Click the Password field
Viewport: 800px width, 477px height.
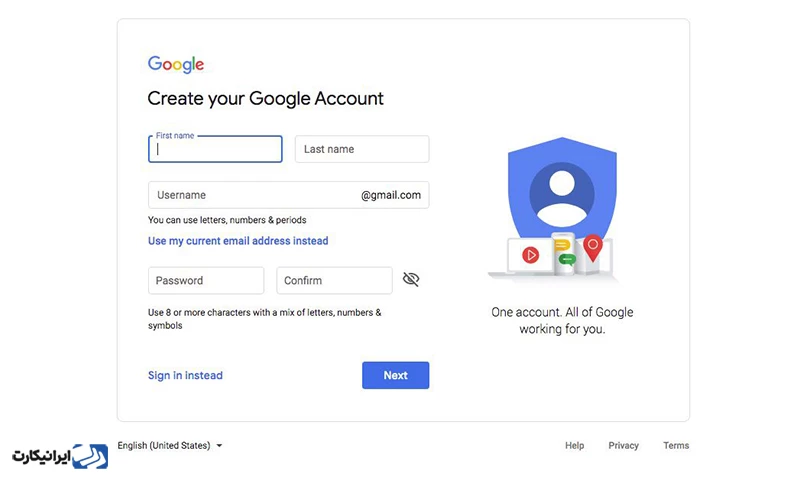(x=206, y=281)
